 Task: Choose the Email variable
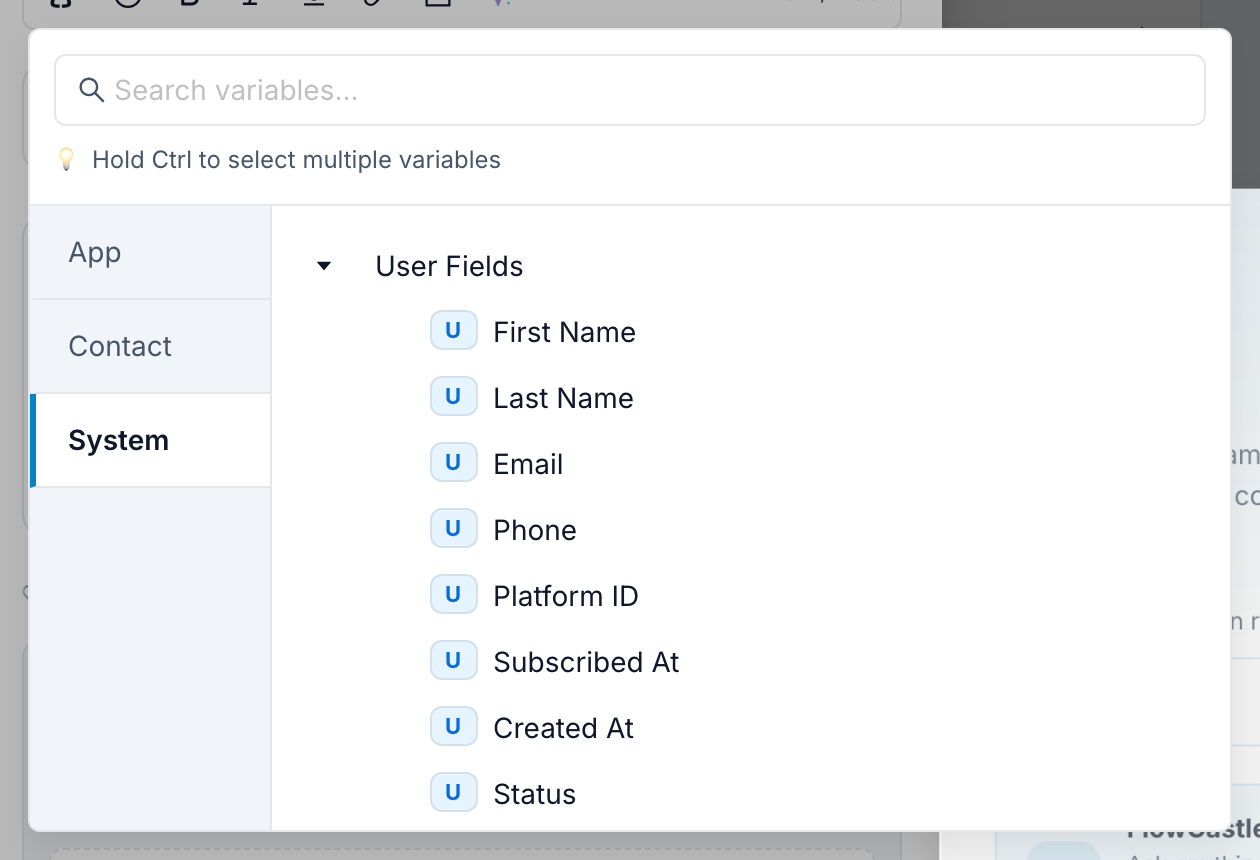pos(528,464)
